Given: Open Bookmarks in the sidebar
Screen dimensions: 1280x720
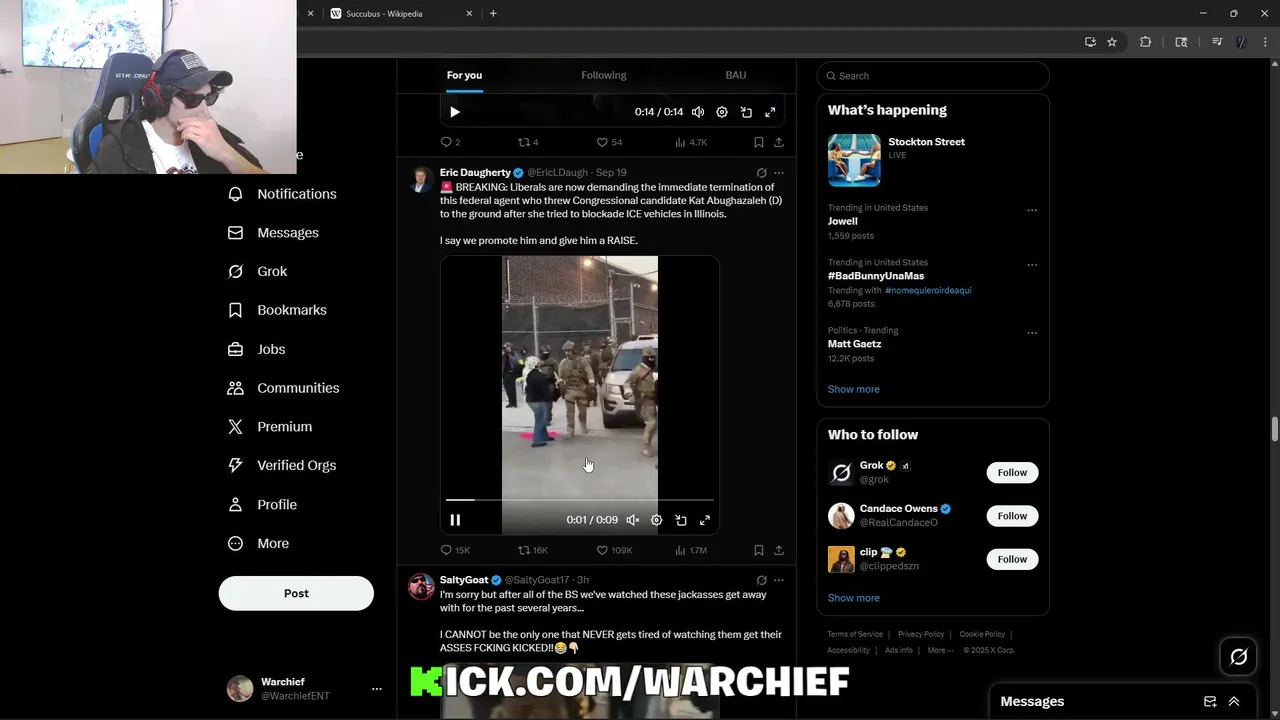Looking at the screenshot, I should (x=277, y=310).
